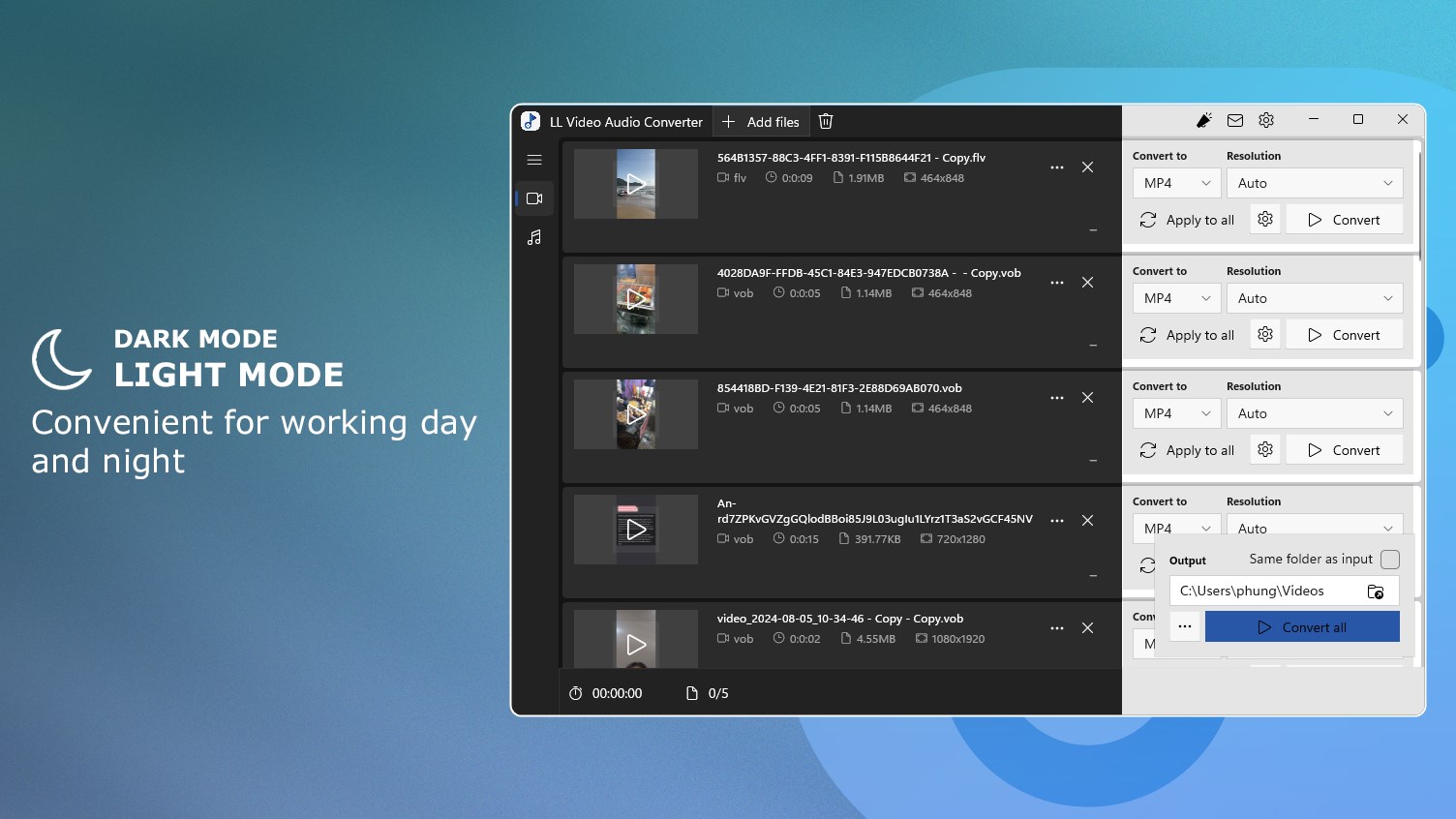
Task: Play the 4028DA9F Copy.vob thumbnail
Action: coord(636,299)
